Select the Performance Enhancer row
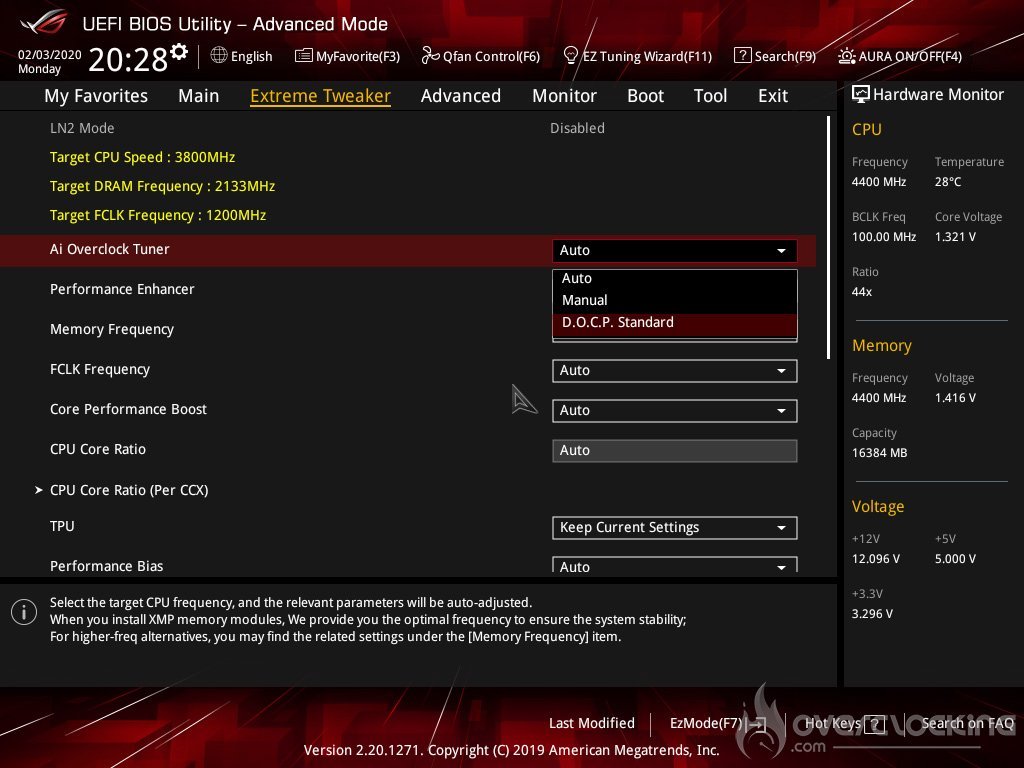Image resolution: width=1024 pixels, height=768 pixels. click(x=122, y=289)
